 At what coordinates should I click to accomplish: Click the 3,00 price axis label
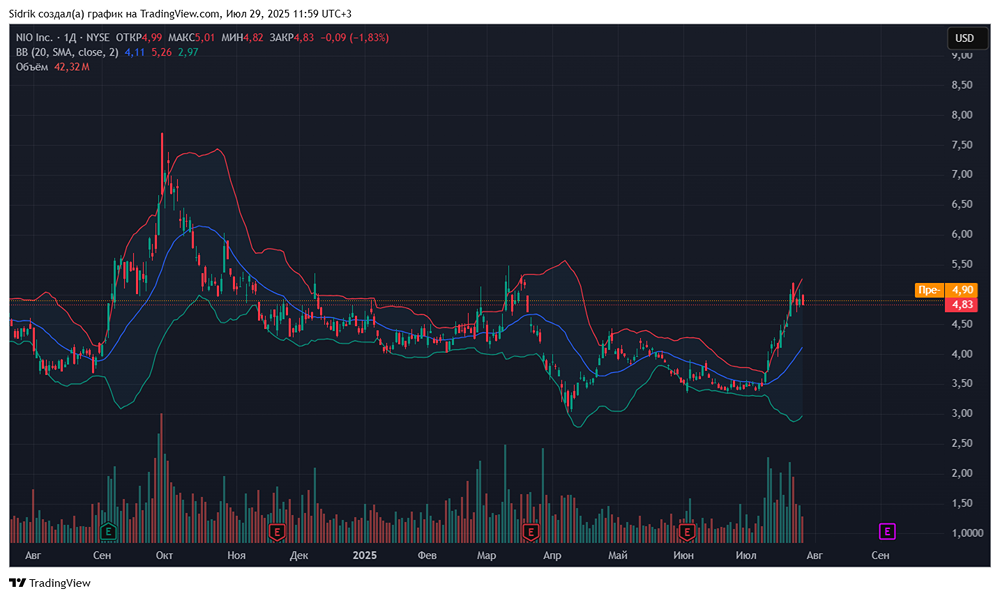(x=962, y=413)
